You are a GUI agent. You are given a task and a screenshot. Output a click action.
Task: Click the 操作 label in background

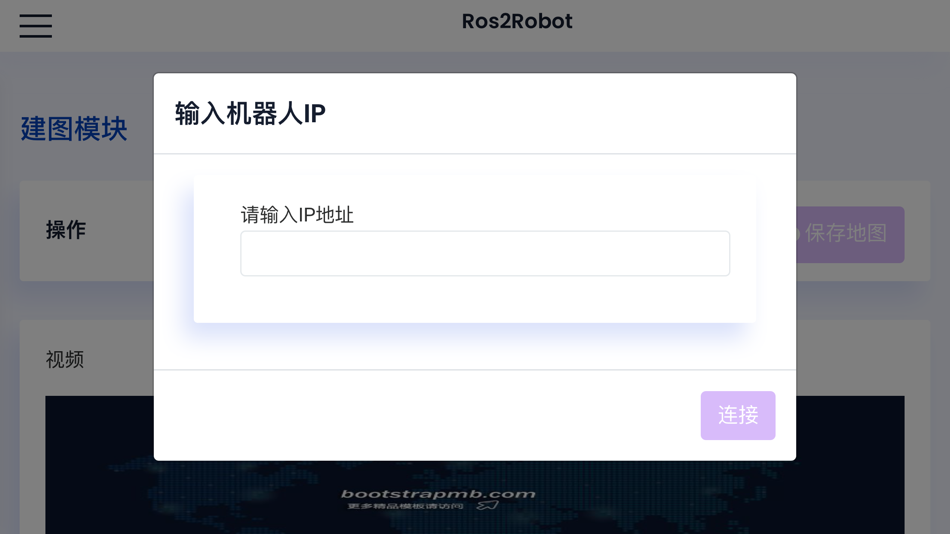66,230
